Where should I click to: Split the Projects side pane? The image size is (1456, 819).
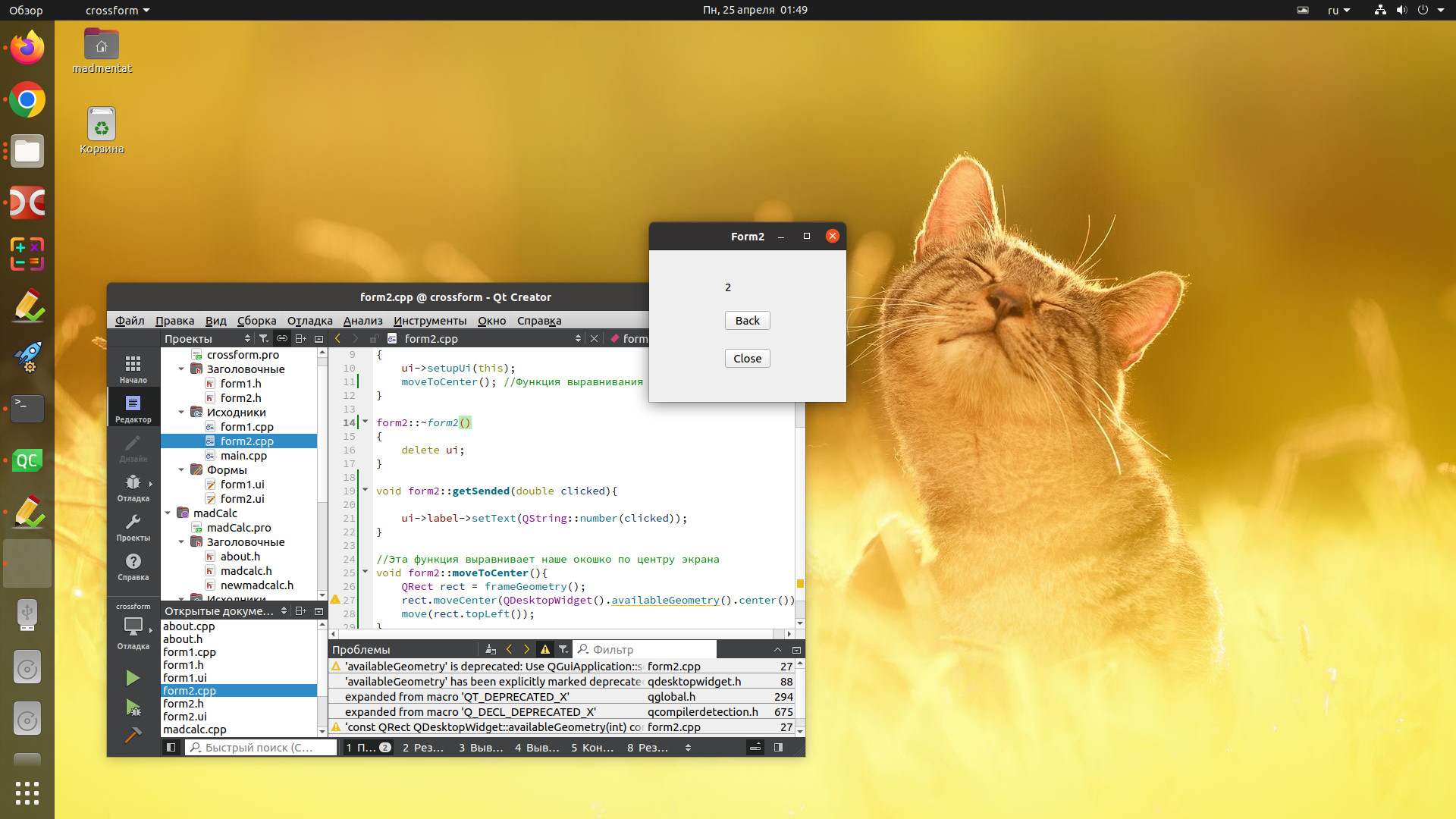click(x=300, y=339)
